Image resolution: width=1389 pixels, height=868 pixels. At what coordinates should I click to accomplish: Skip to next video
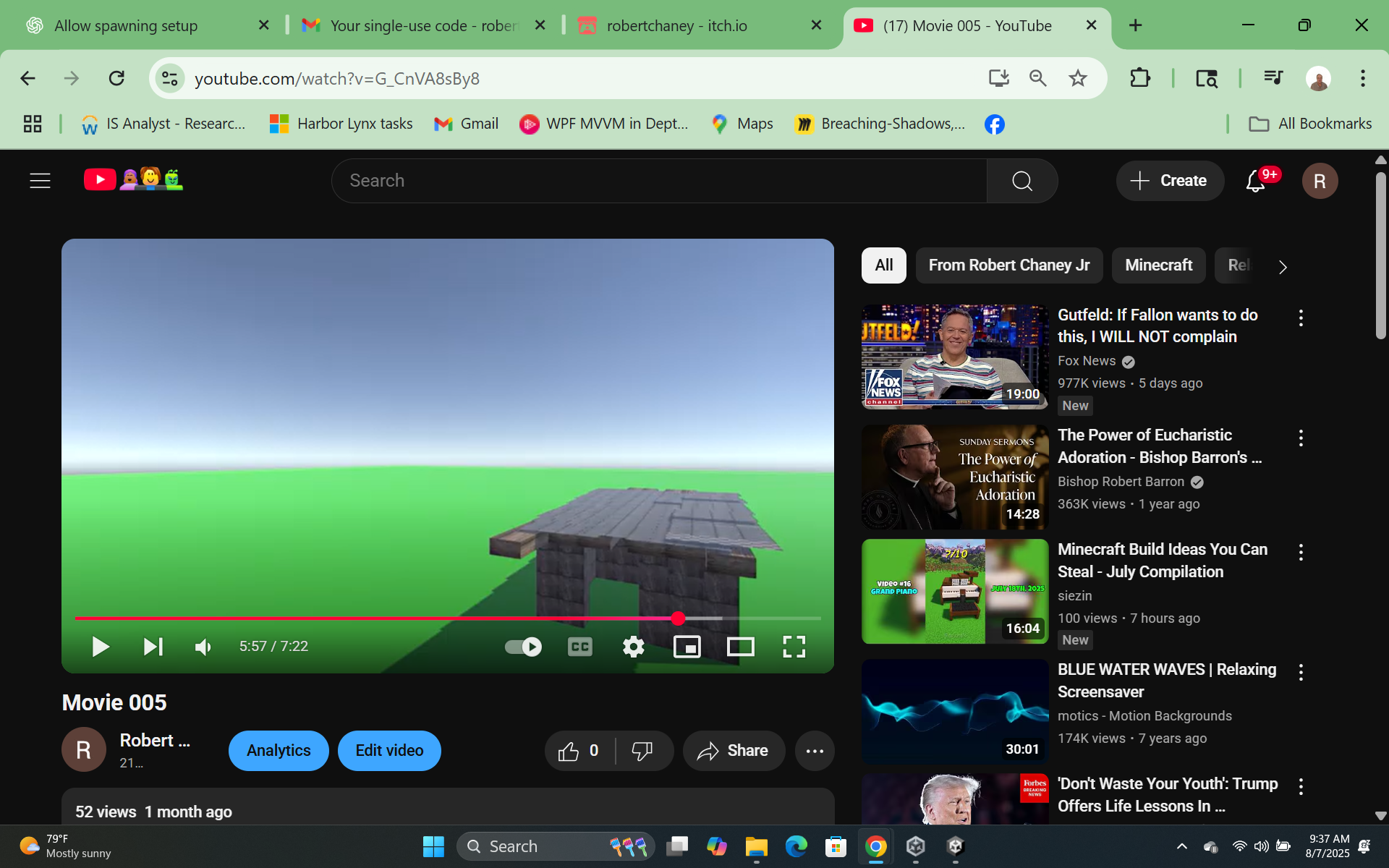pos(153,646)
